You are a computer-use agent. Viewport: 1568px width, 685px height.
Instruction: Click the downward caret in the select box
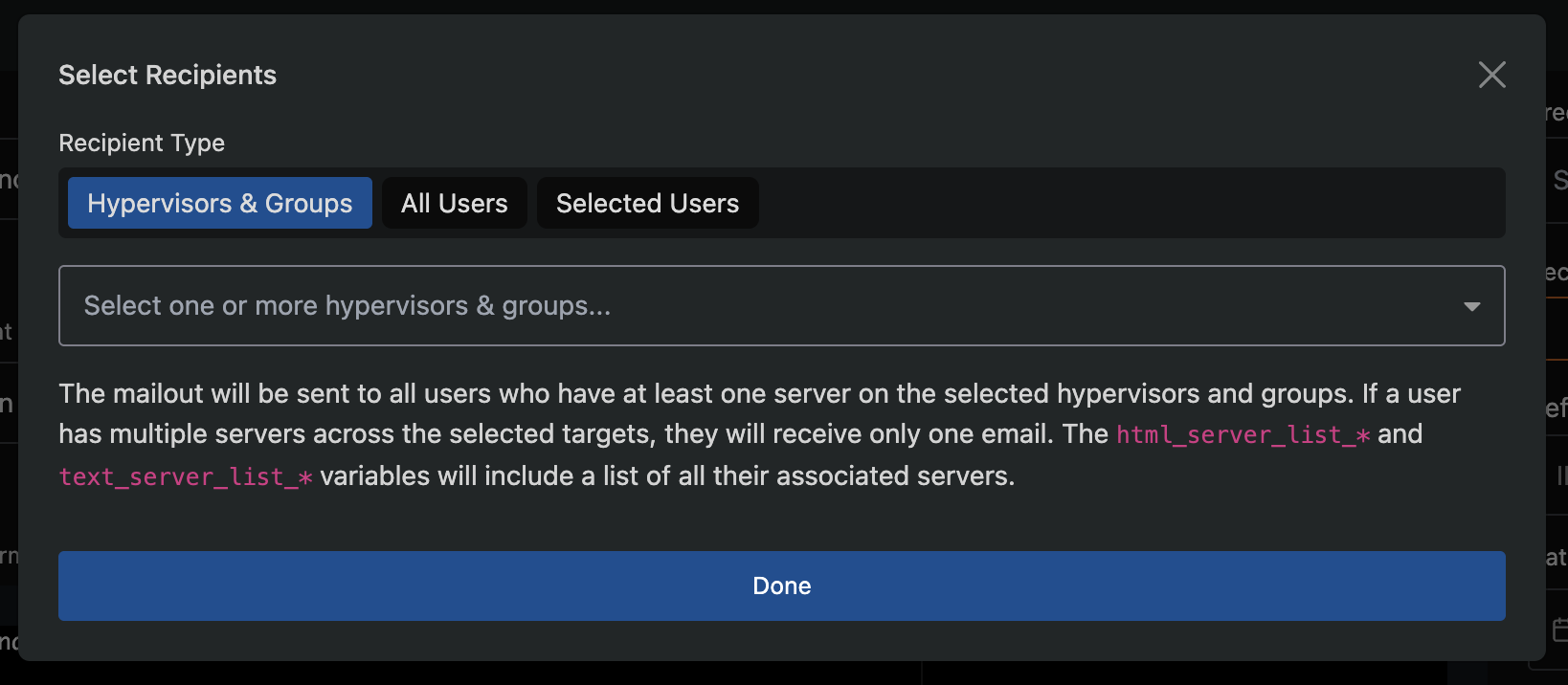1472,306
